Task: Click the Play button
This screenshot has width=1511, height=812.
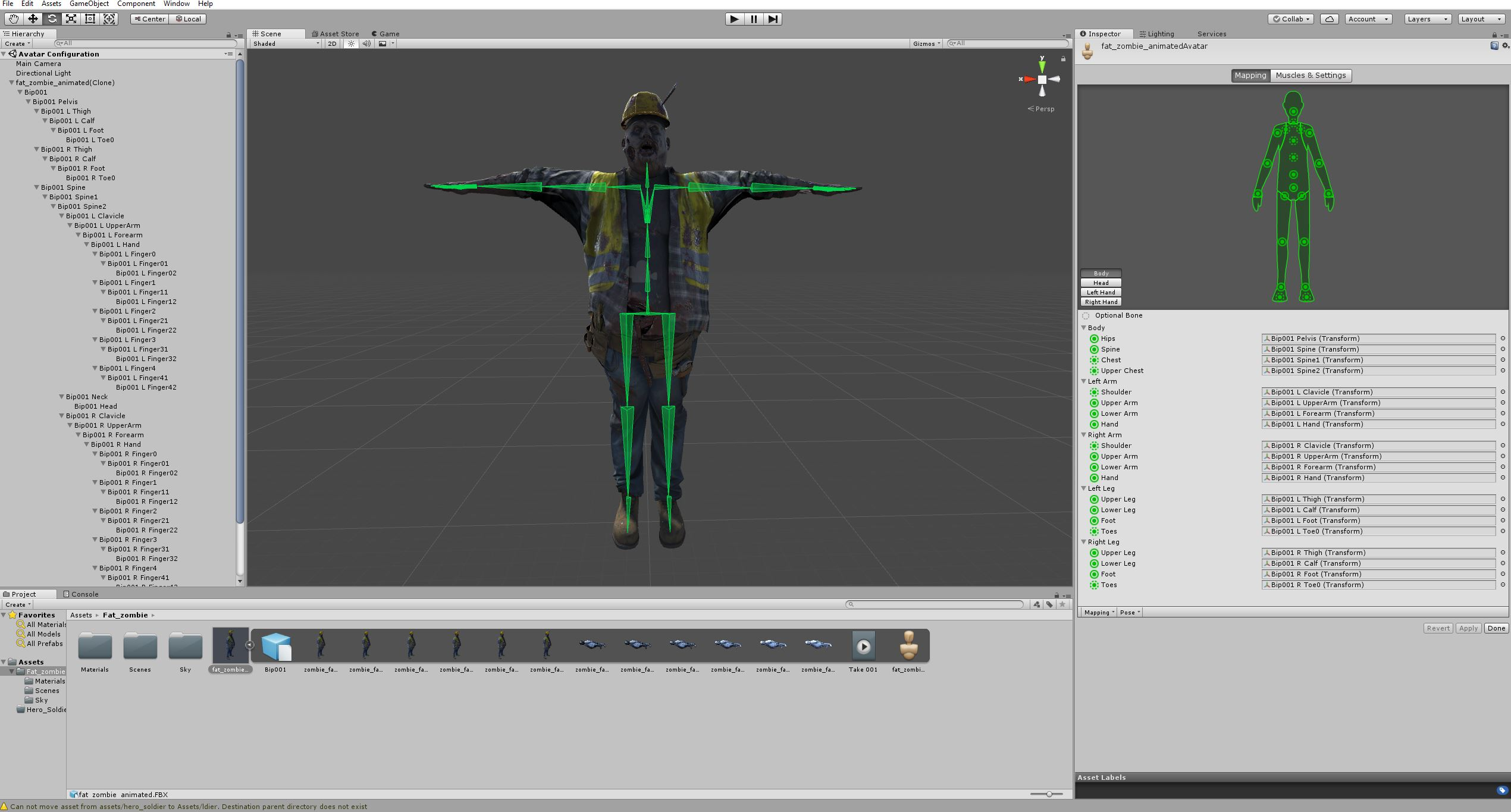Action: pyautogui.click(x=734, y=19)
